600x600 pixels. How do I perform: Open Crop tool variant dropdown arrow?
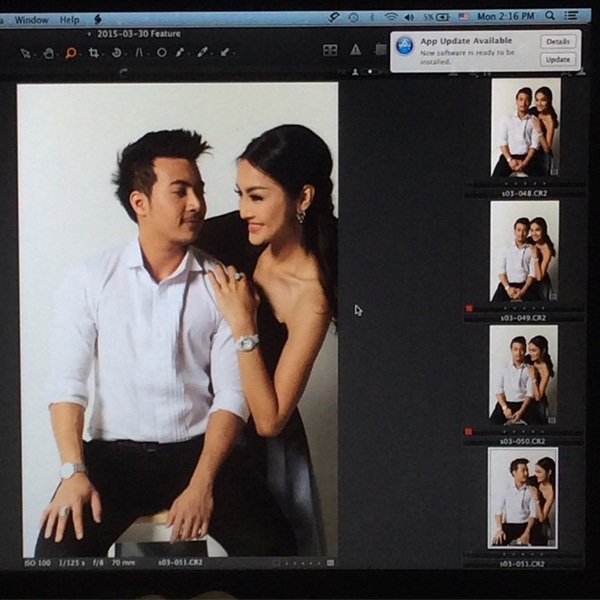pos(102,55)
